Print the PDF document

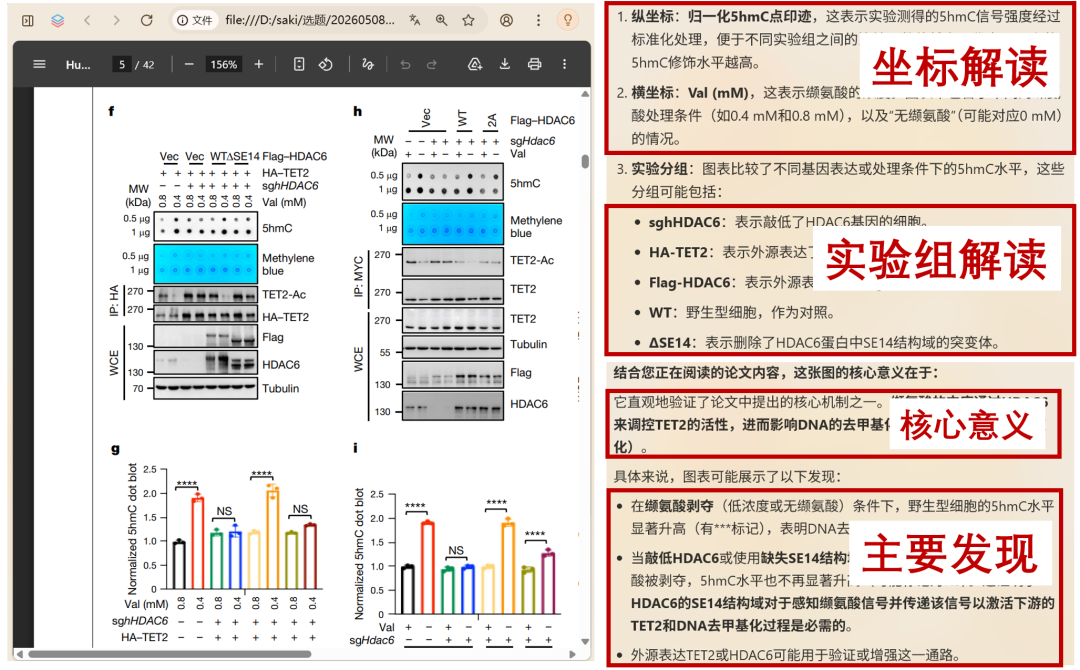click(x=534, y=64)
